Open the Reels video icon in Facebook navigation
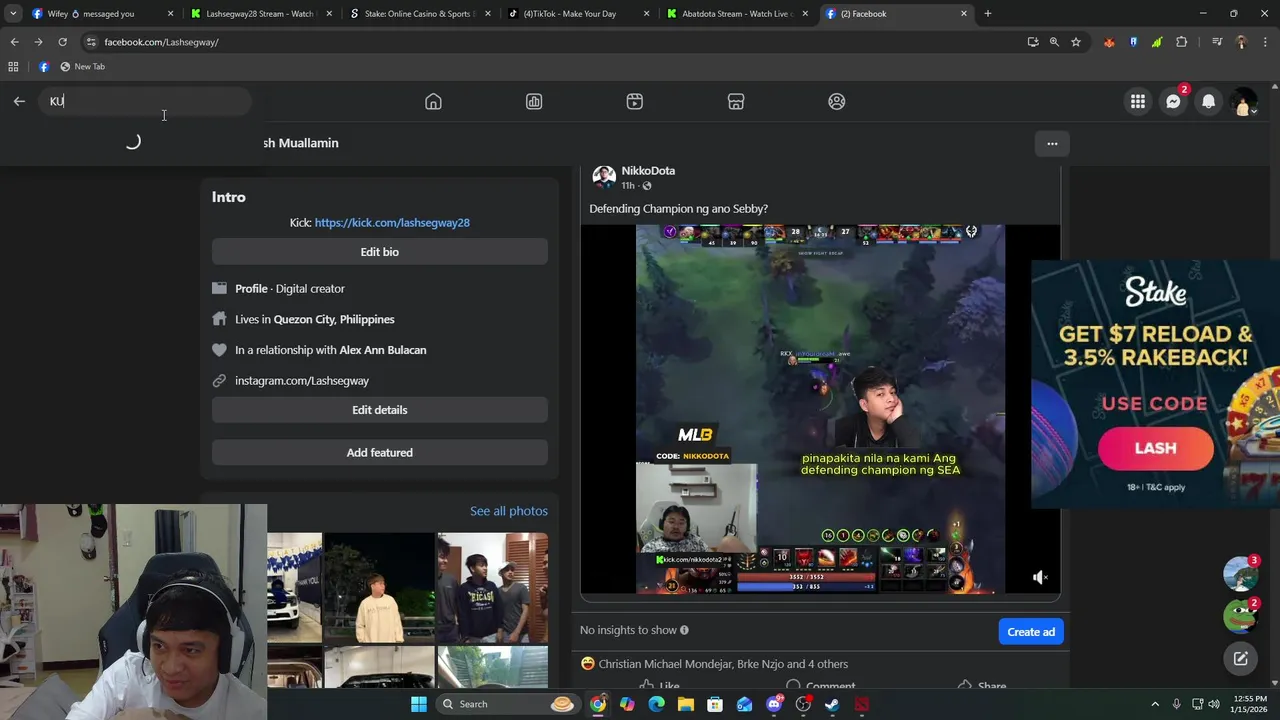The height and width of the screenshot is (720, 1280). tap(635, 101)
